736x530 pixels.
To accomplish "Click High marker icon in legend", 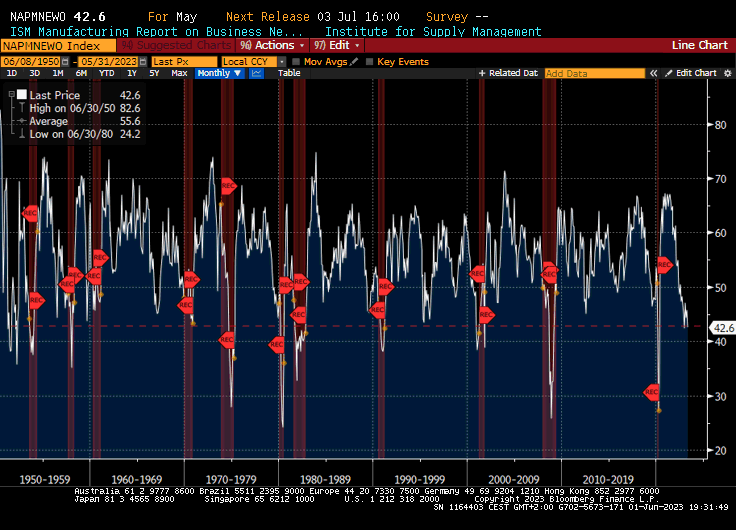I will point(22,108).
